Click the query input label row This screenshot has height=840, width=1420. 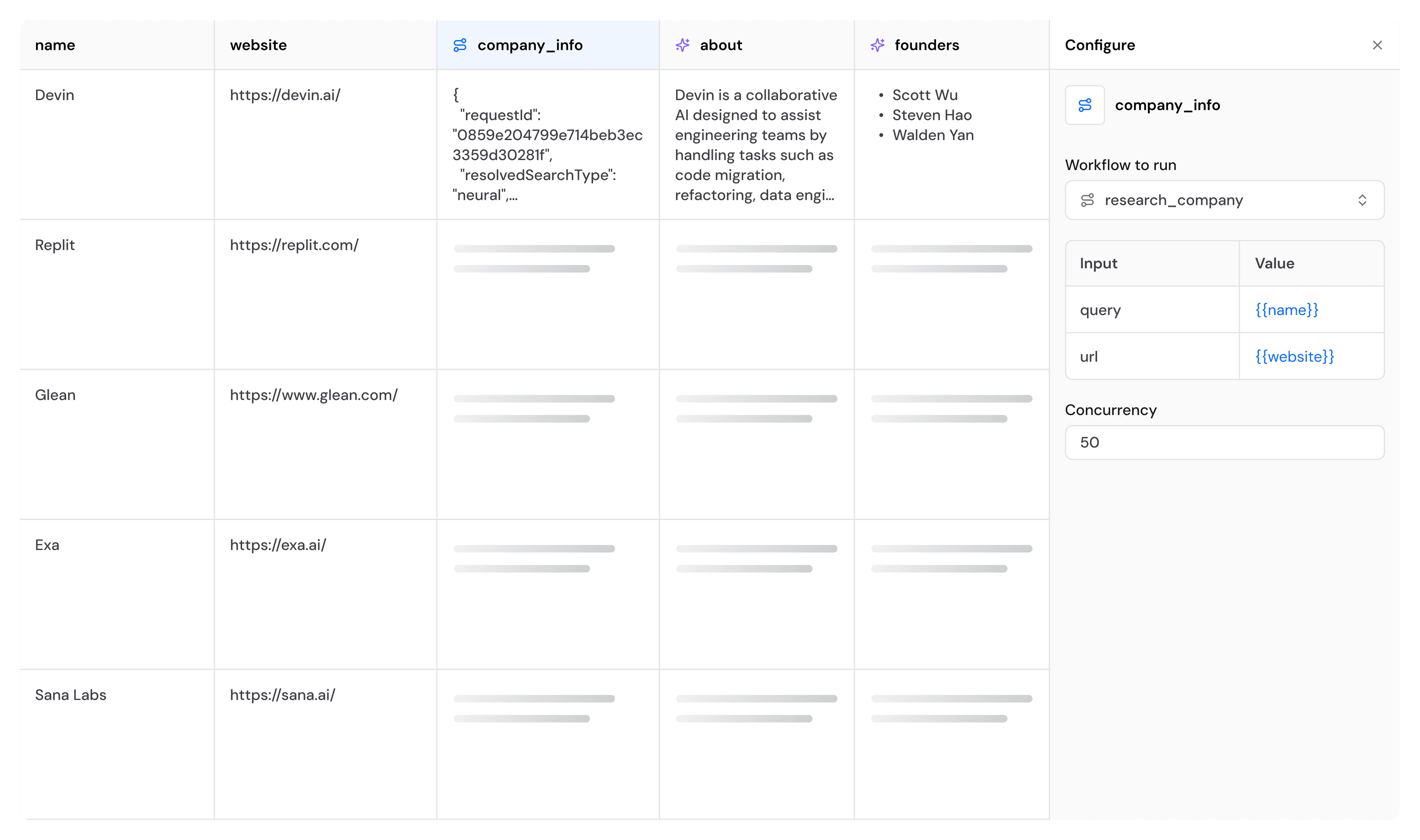(x=1152, y=310)
